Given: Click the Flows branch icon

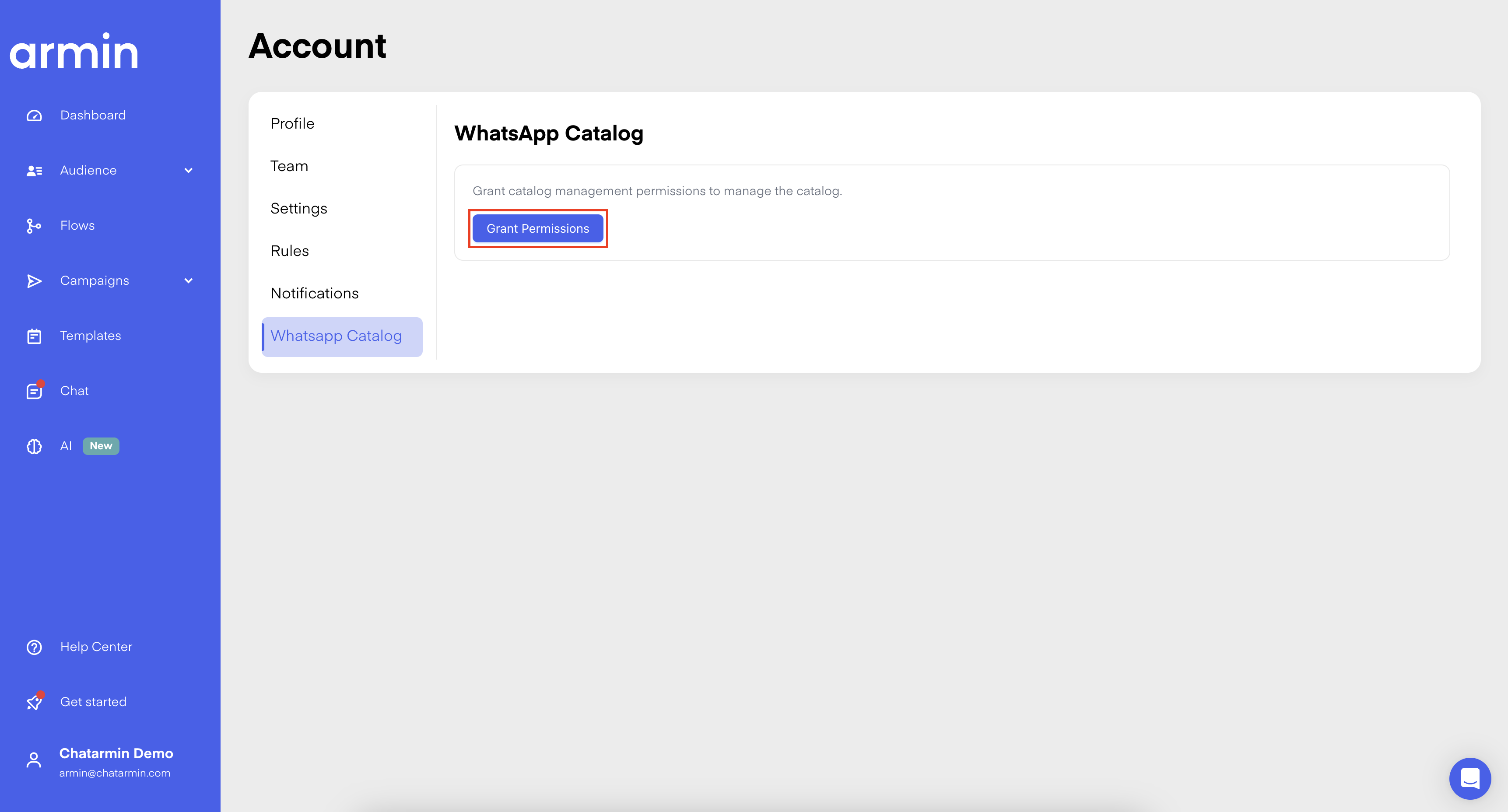Looking at the screenshot, I should pos(34,225).
